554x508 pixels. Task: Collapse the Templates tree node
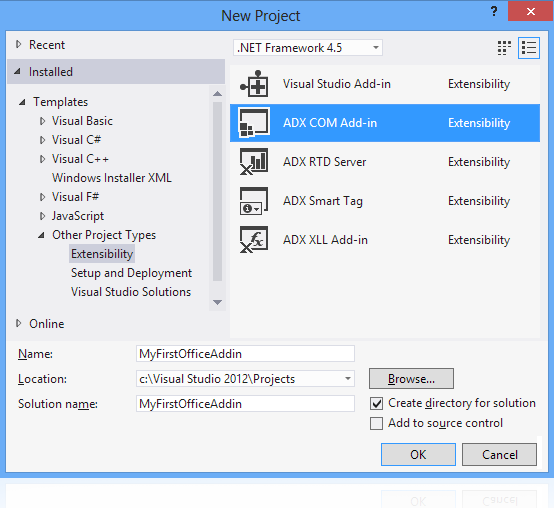click(x=22, y=102)
